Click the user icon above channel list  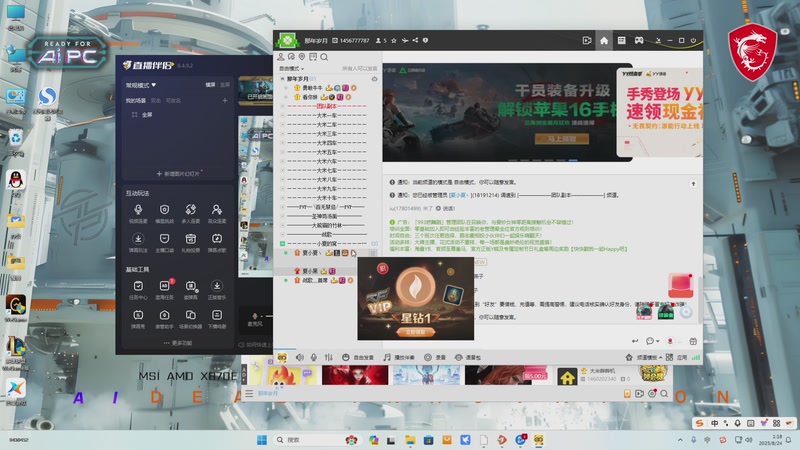281,57
